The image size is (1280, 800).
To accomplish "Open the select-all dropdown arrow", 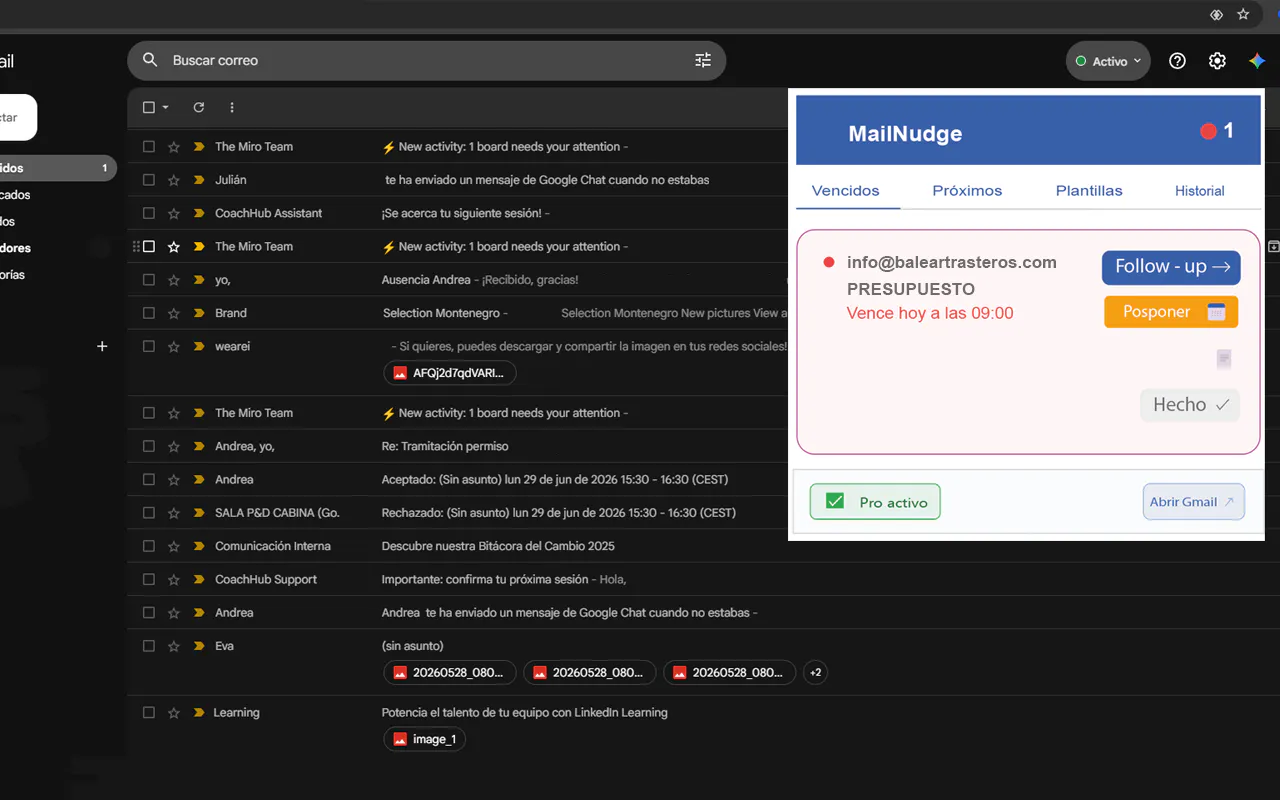I will 166,107.
